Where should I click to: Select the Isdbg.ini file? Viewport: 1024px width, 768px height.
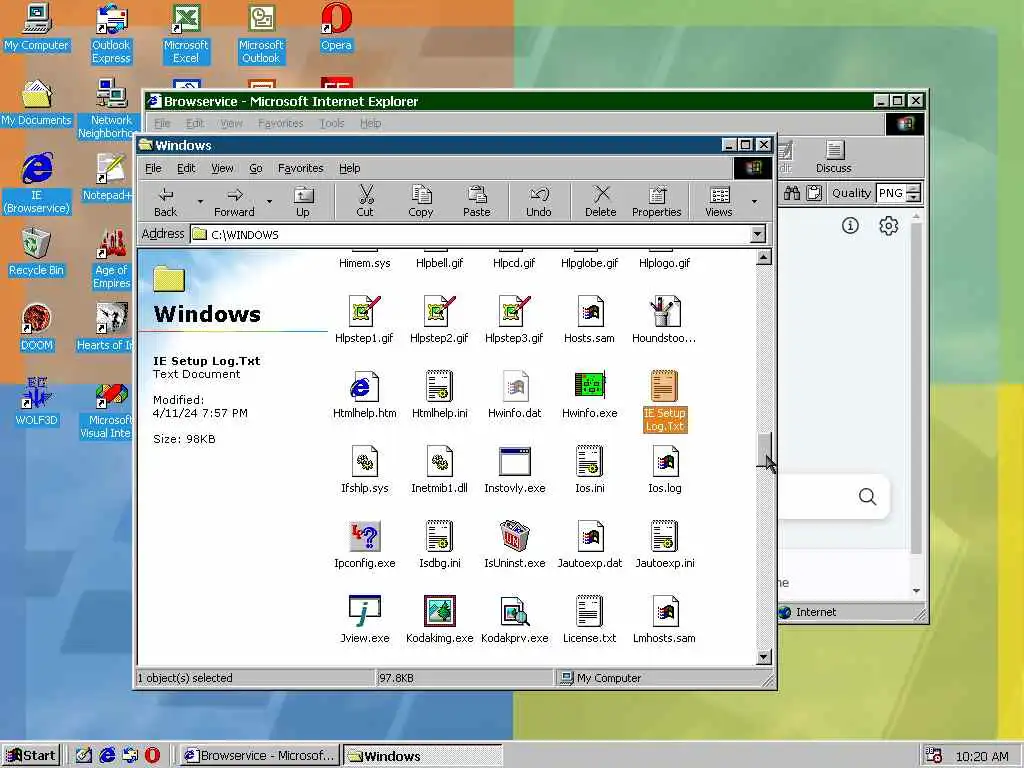click(440, 545)
